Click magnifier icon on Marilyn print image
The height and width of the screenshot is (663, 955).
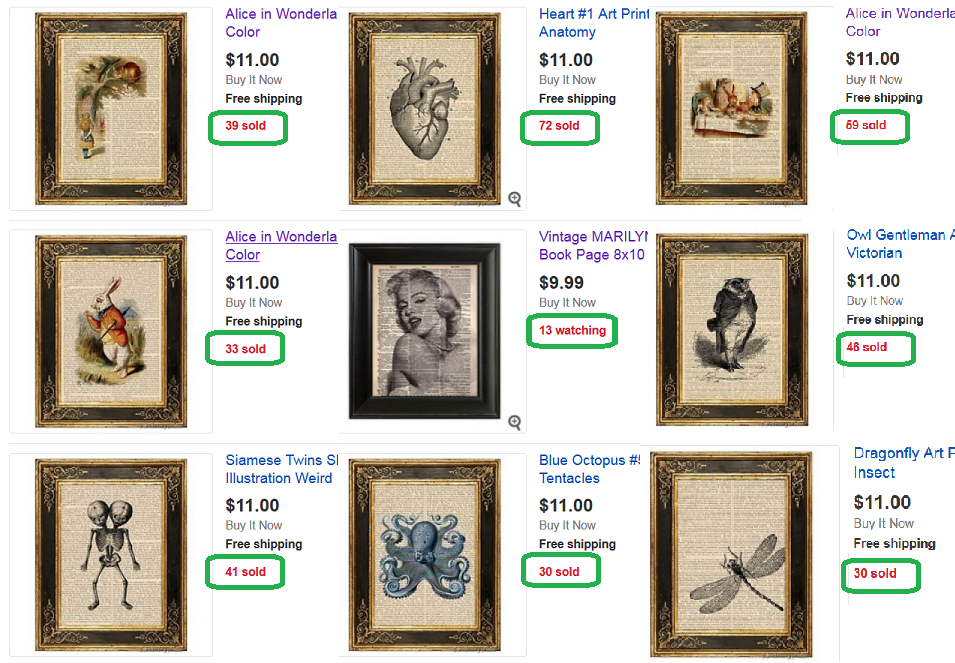click(x=515, y=423)
